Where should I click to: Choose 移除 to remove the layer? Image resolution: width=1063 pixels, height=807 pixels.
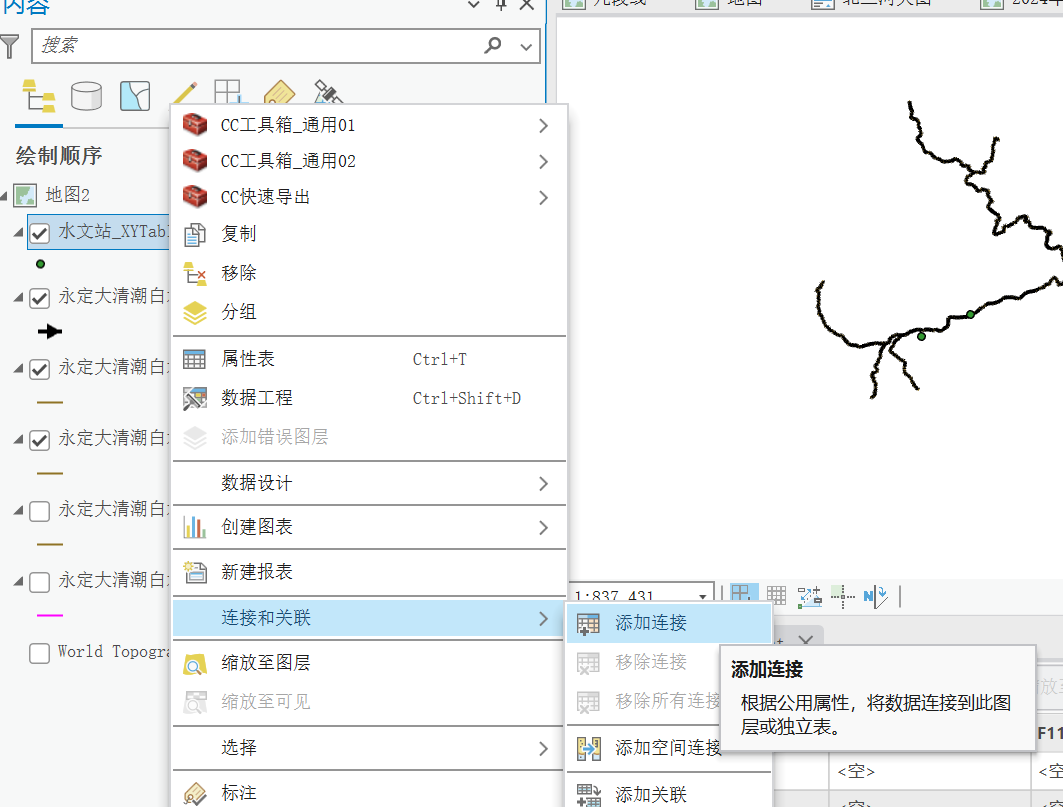pyautogui.click(x=369, y=273)
